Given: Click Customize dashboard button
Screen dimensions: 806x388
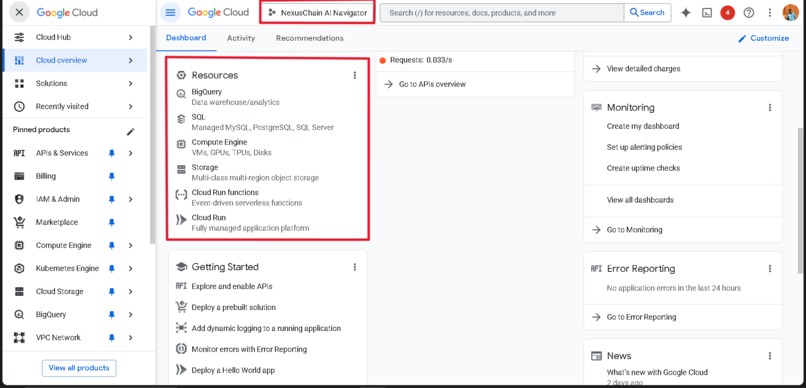Looking at the screenshot, I should coord(763,38).
